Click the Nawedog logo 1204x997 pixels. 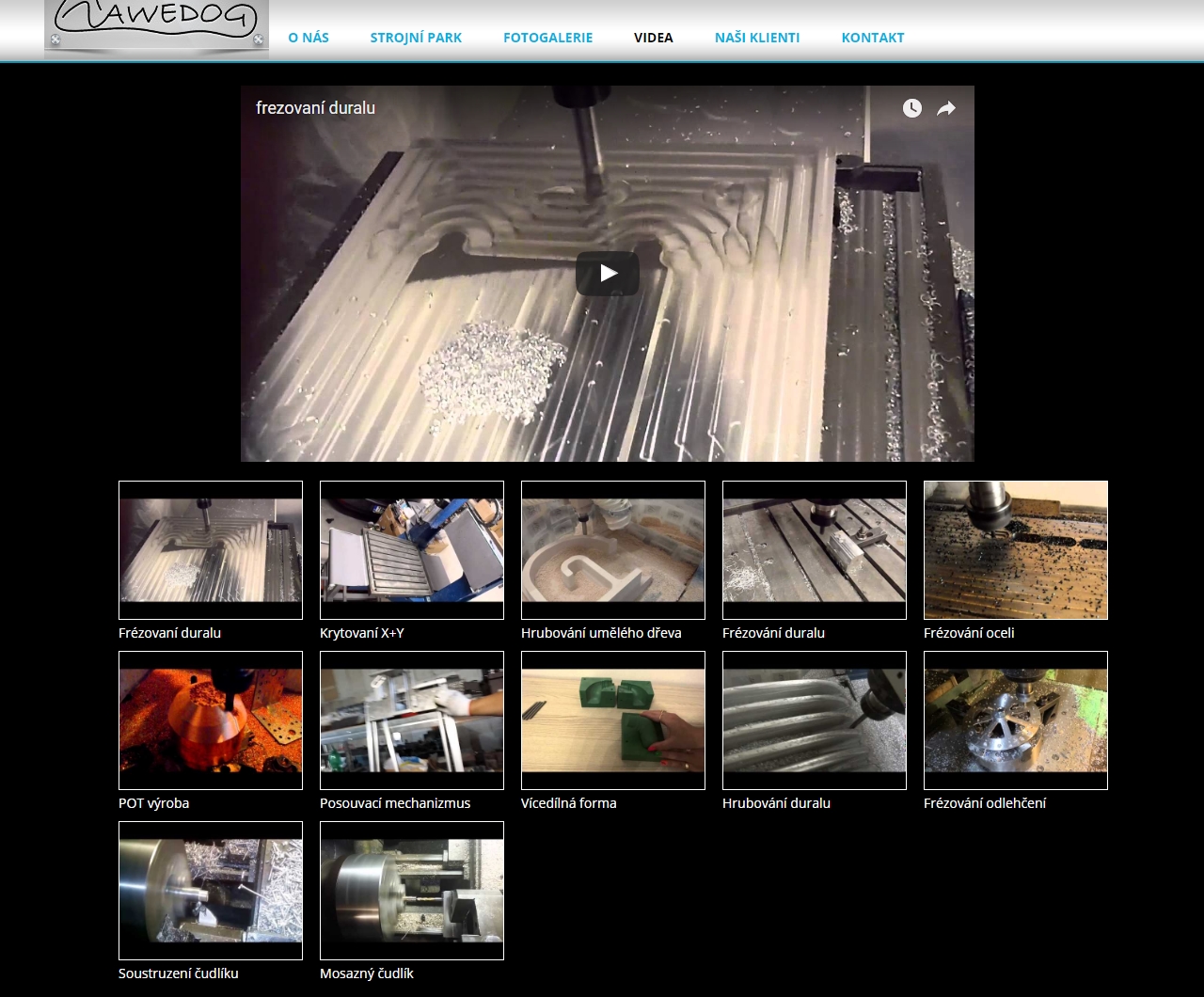click(x=156, y=29)
